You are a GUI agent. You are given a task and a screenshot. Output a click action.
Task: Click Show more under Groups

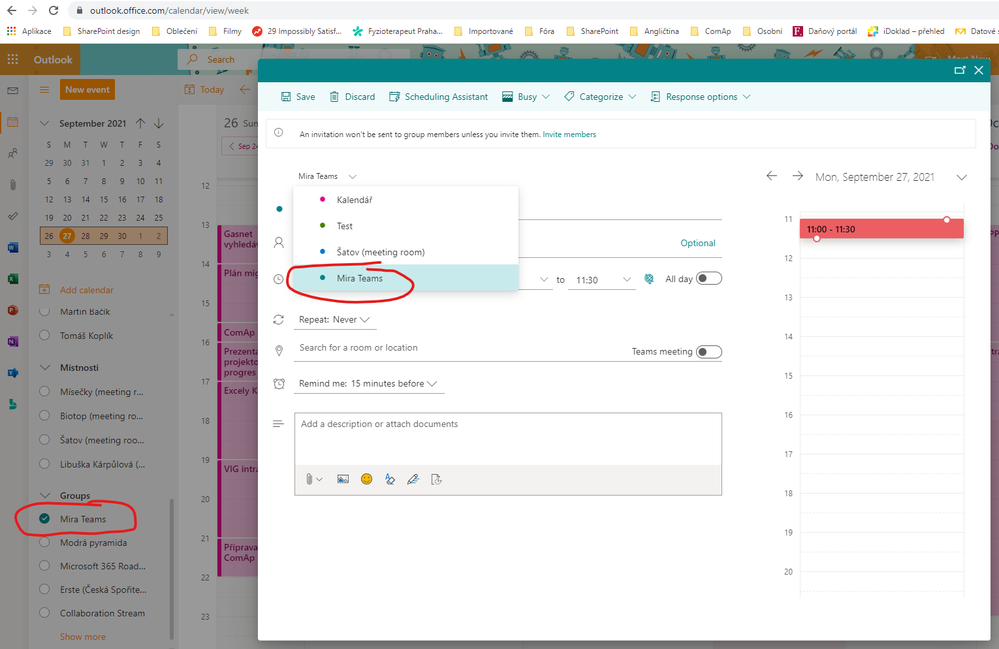(x=83, y=636)
